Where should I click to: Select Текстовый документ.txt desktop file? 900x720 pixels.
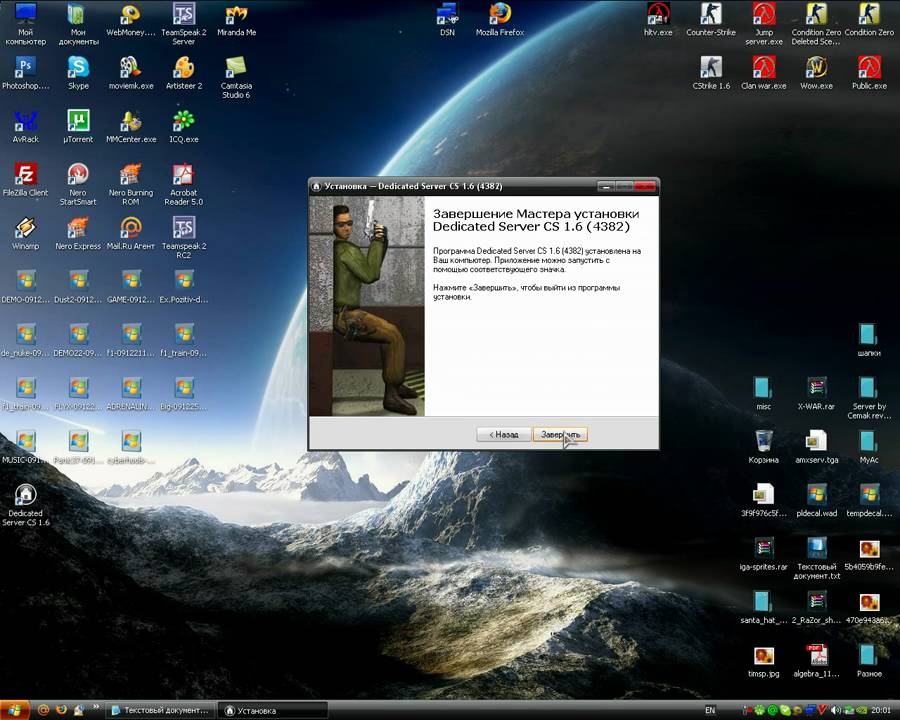click(x=816, y=559)
